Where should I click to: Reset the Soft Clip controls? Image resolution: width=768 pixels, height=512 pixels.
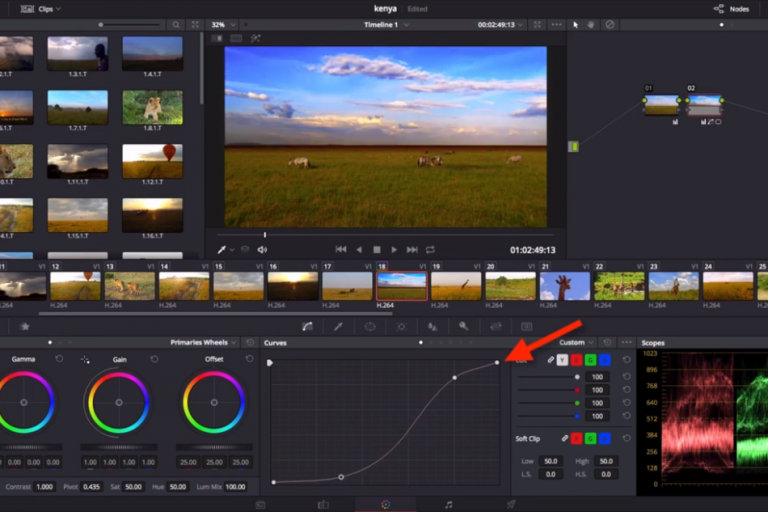626,438
